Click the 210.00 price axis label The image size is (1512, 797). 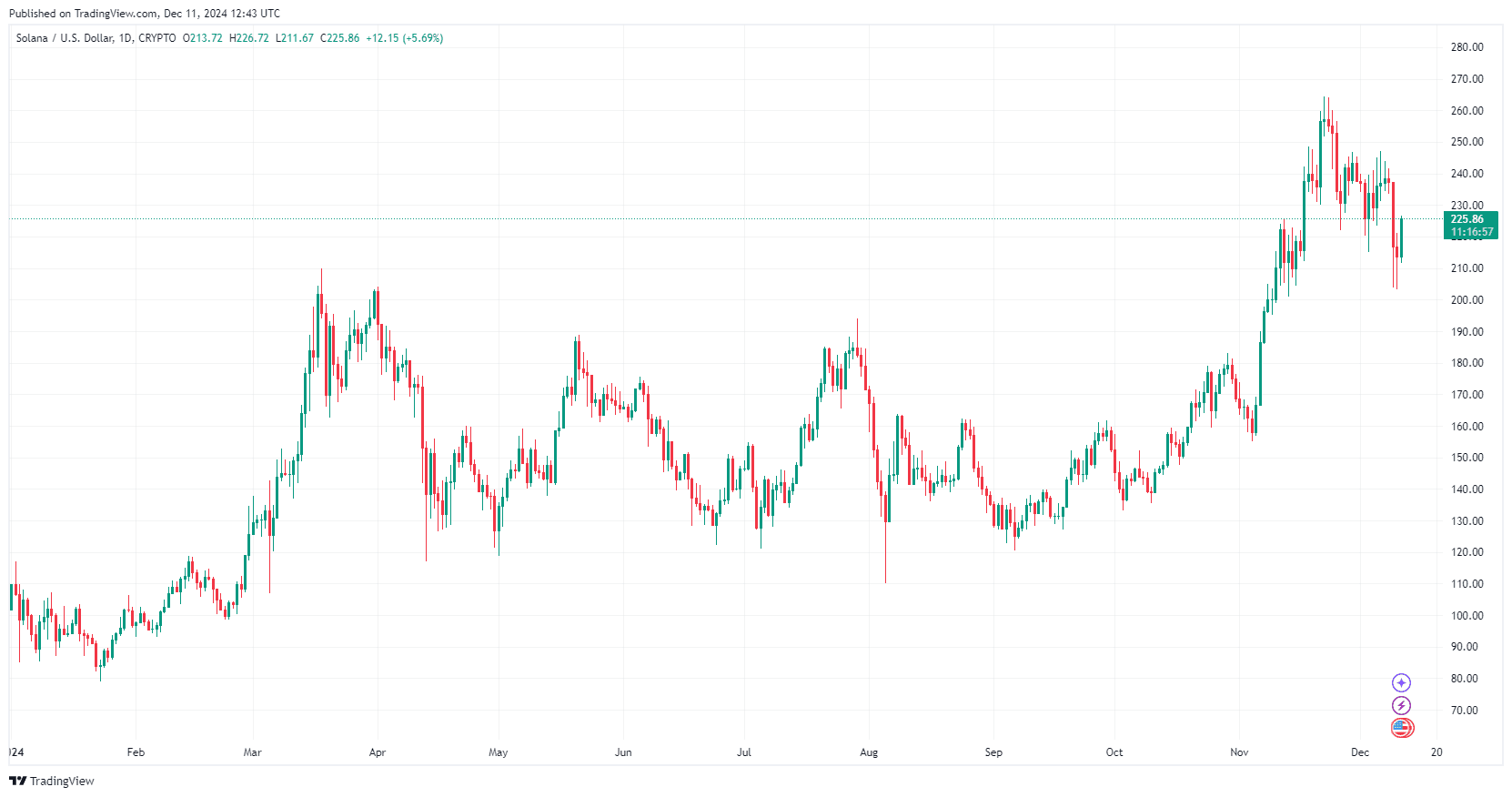pos(1467,268)
